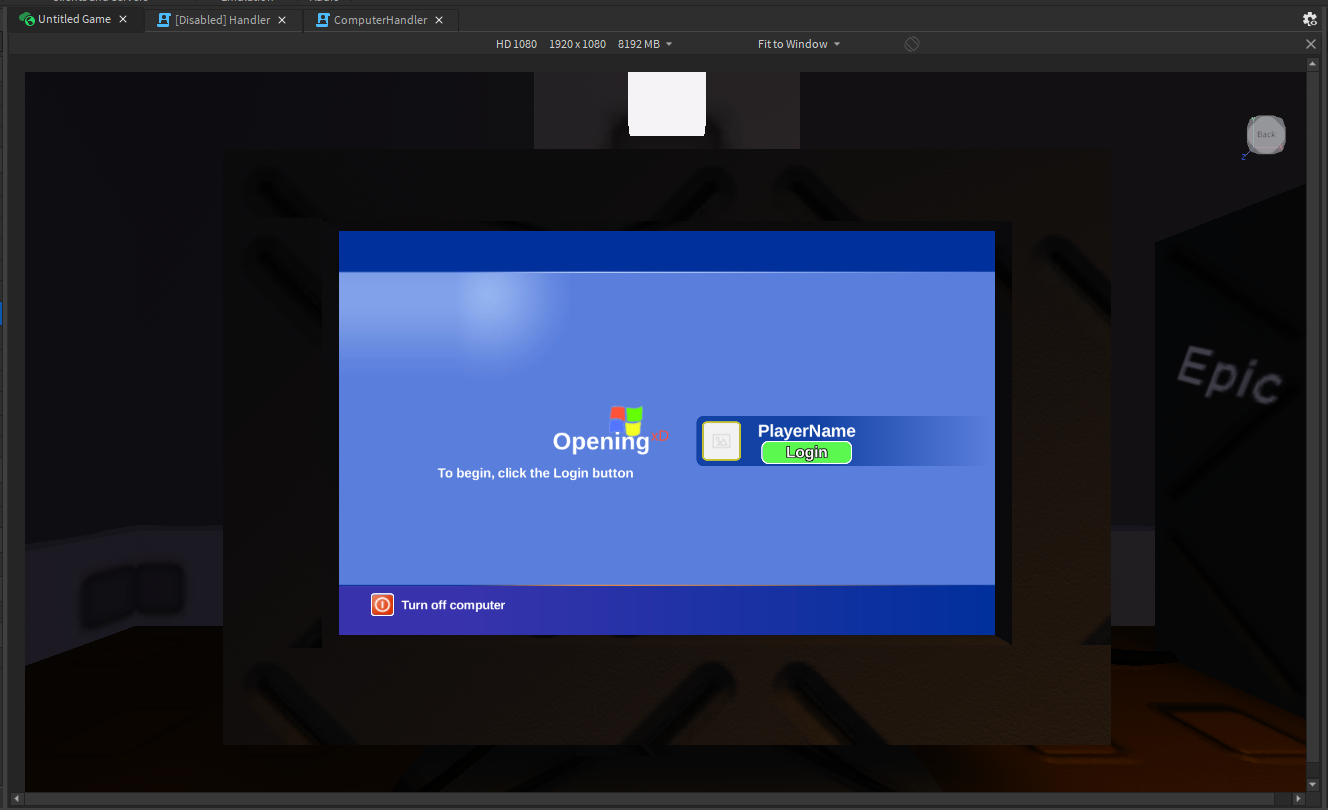
Task: Click the Epic text on the wall
Action: pyautogui.click(x=1229, y=374)
